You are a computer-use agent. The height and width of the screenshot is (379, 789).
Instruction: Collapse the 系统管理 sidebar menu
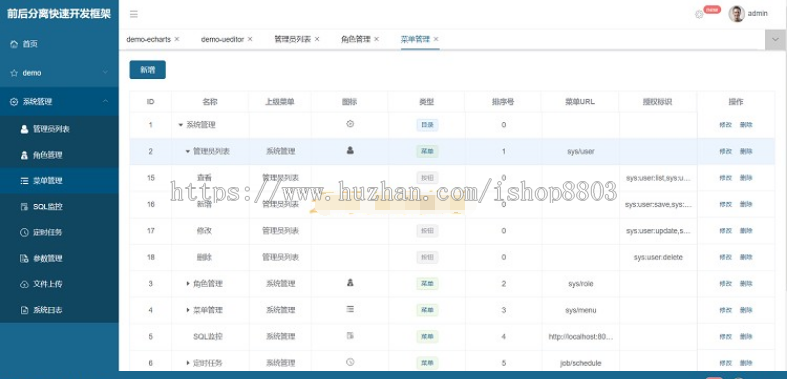click(x=59, y=102)
